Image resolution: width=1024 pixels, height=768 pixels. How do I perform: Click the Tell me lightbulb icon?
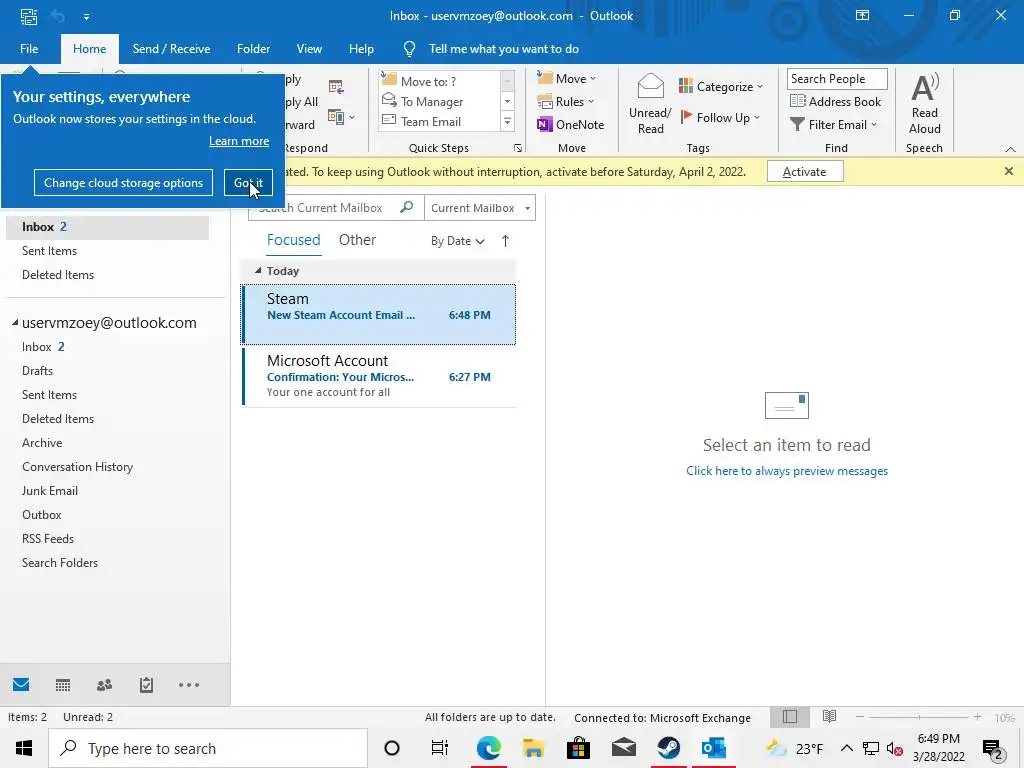tap(409, 49)
